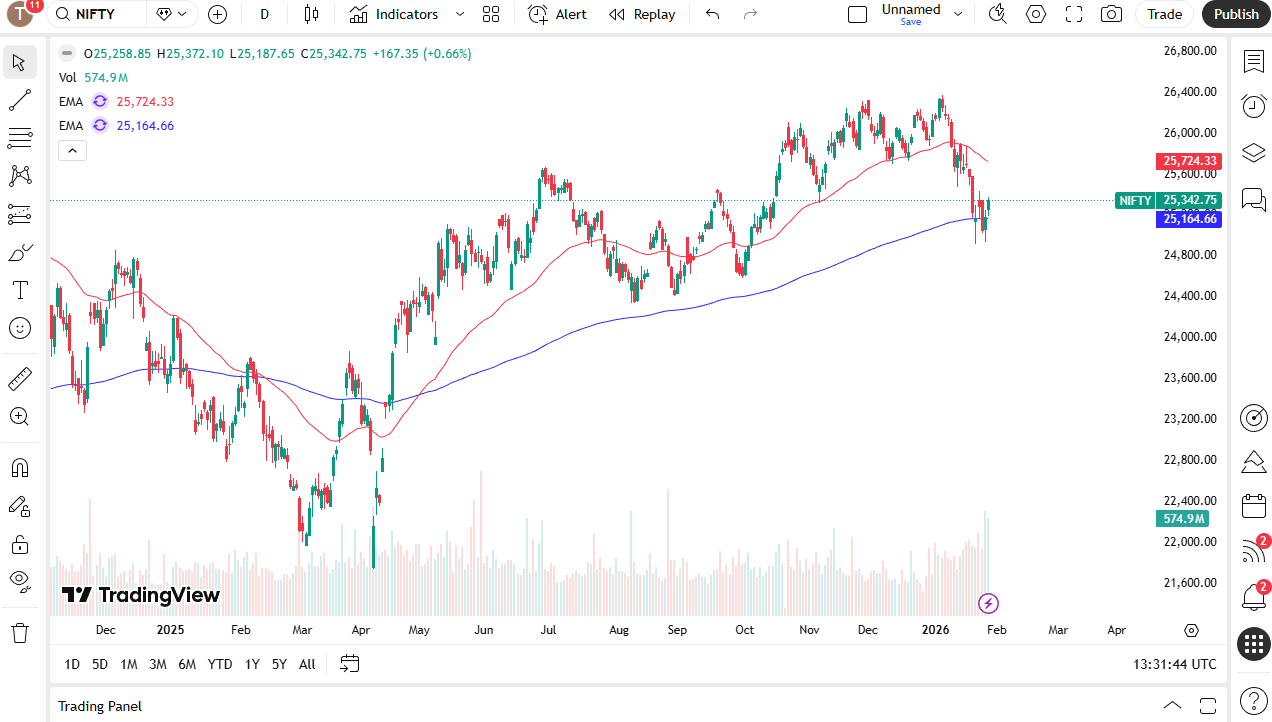Show All available data range
The image size is (1272, 722).
coord(307,664)
